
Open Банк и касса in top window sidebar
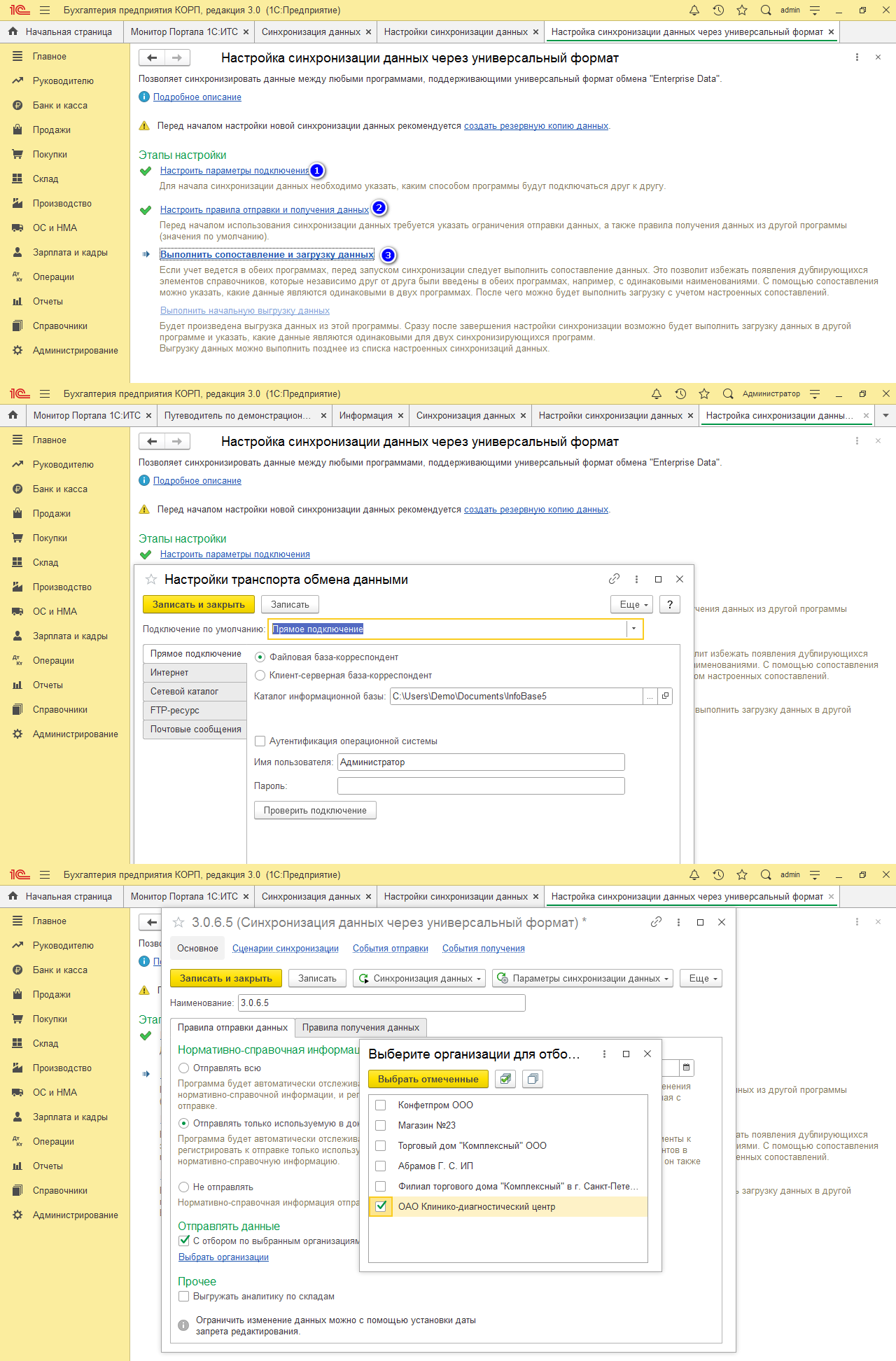tap(59, 106)
